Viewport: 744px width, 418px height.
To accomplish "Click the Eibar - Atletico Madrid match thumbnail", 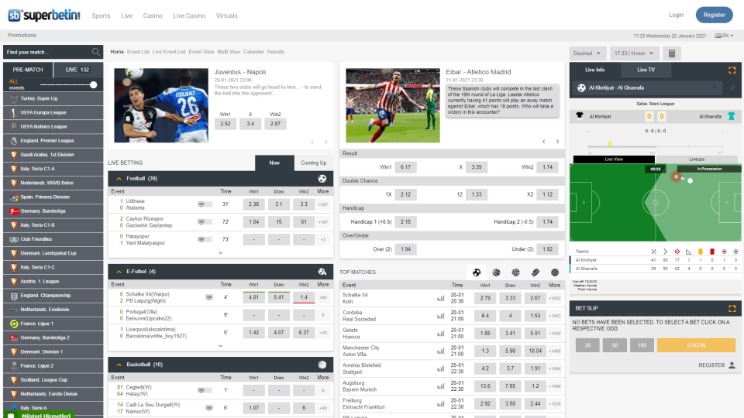I will (392, 105).
